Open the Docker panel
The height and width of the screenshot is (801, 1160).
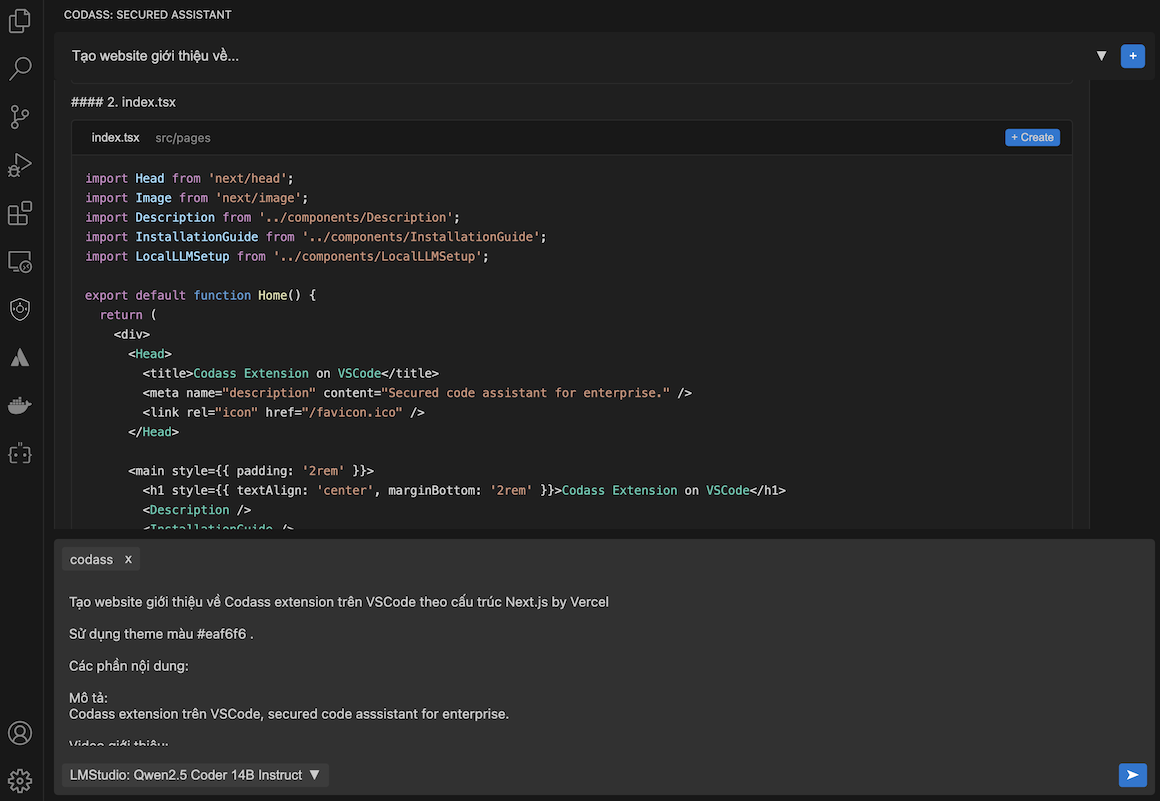pyautogui.click(x=20, y=406)
